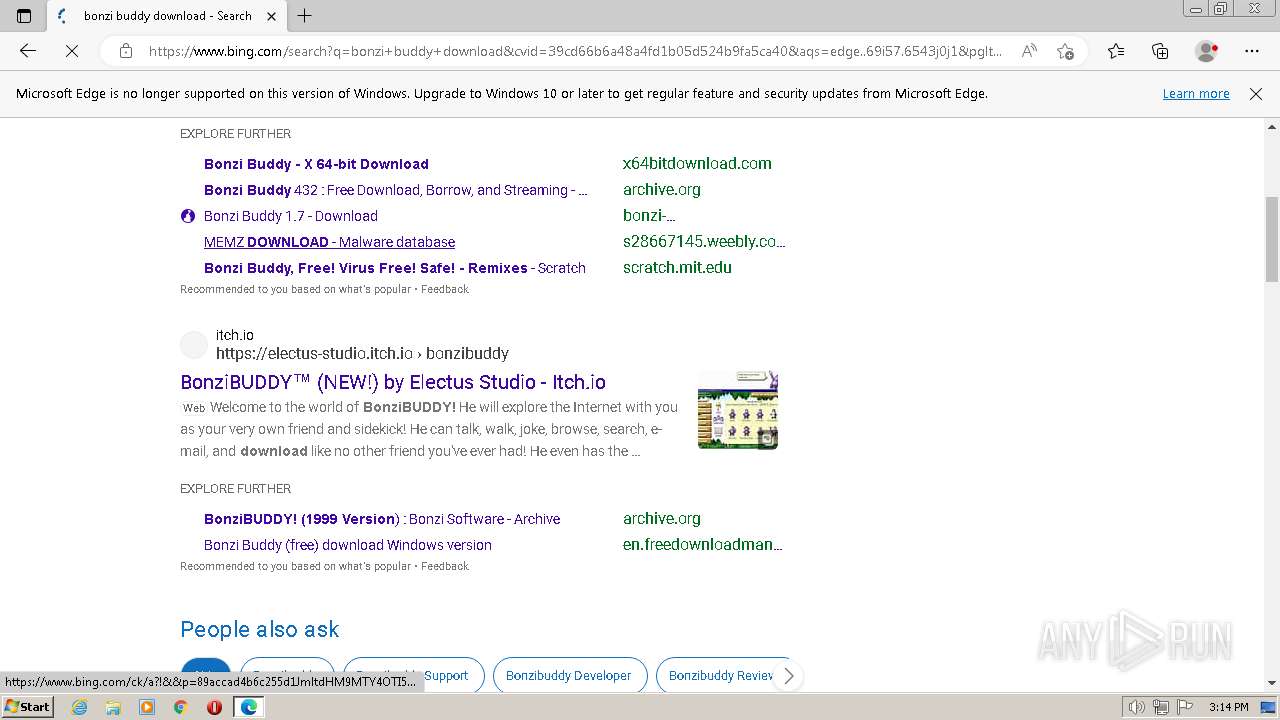Viewport: 1280px width, 720px height.
Task: Click en.freedownloadman domain text
Action: (x=702, y=545)
